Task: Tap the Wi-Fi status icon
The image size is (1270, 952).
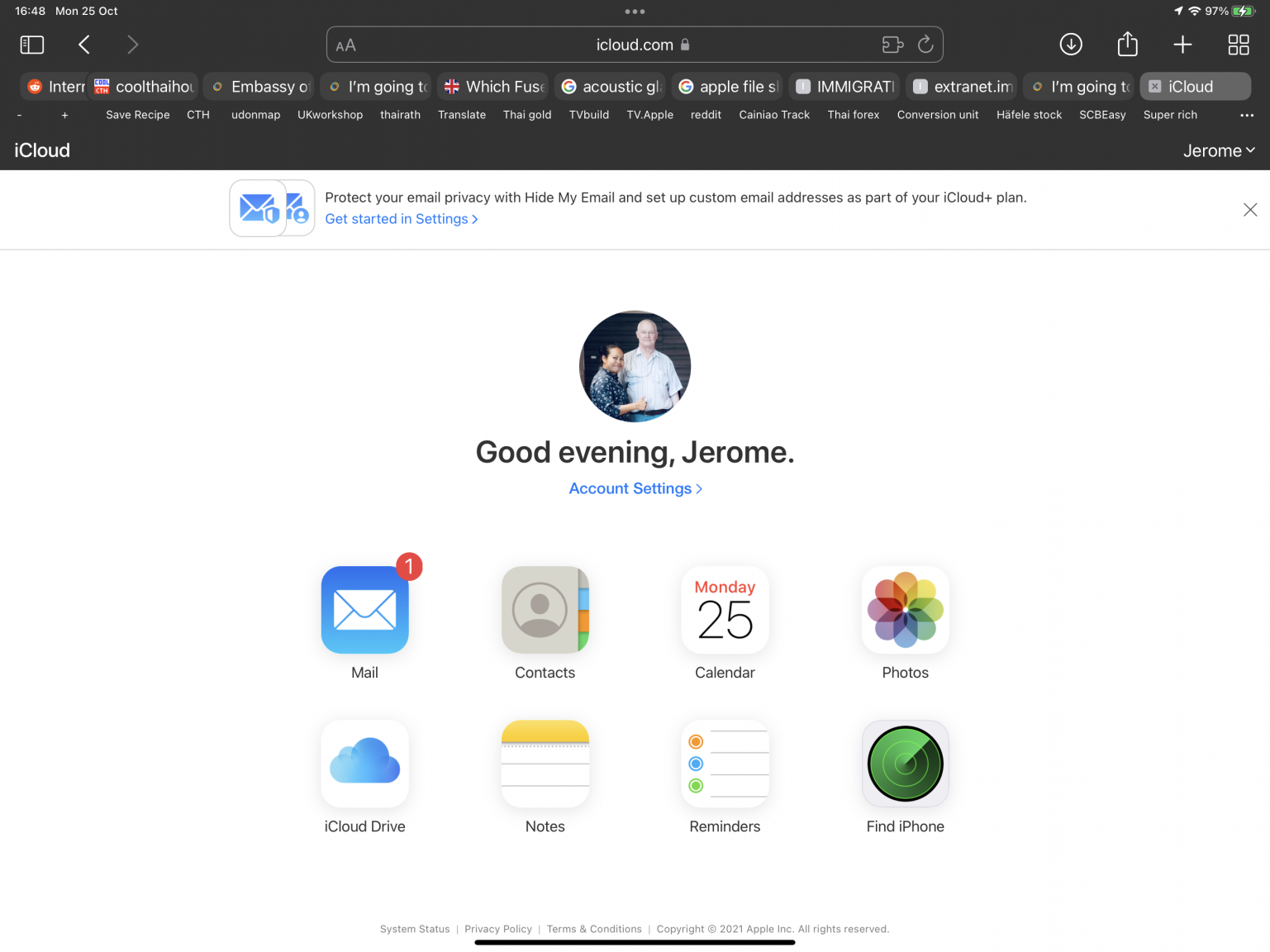Action: click(x=1194, y=11)
